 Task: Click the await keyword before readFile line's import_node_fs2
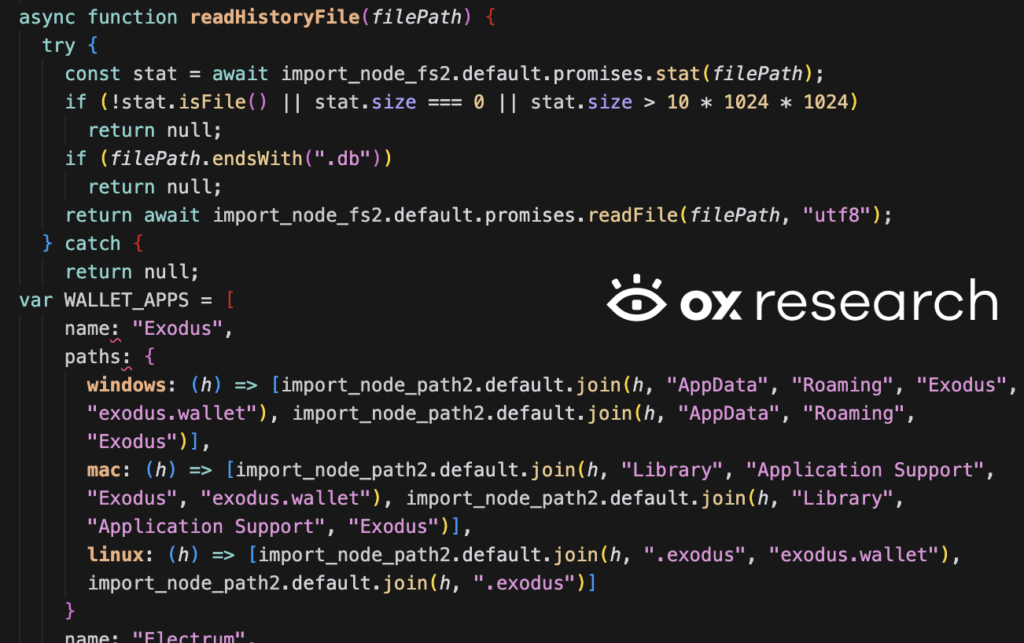(172, 215)
